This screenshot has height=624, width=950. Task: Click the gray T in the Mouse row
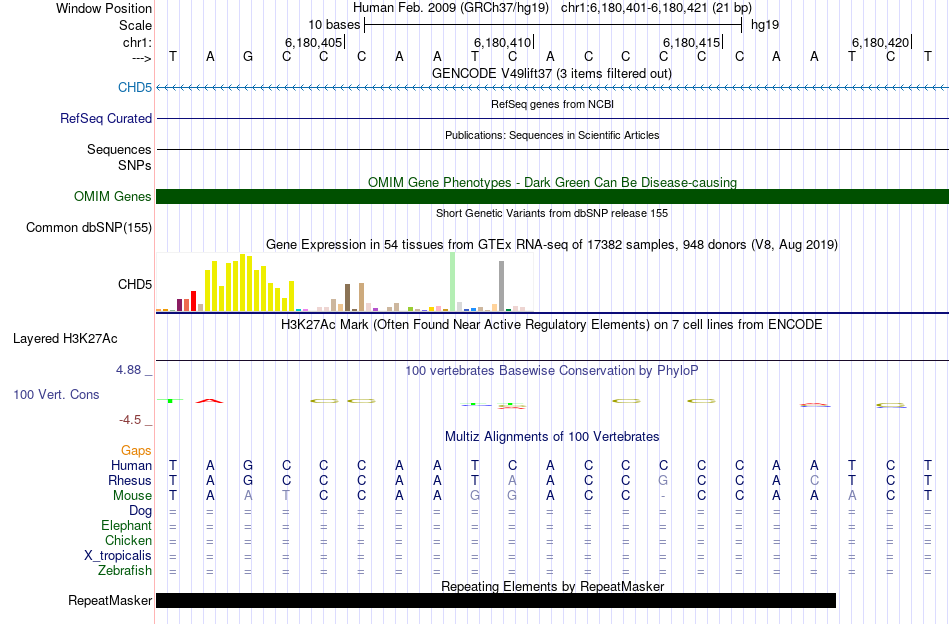(x=286, y=496)
